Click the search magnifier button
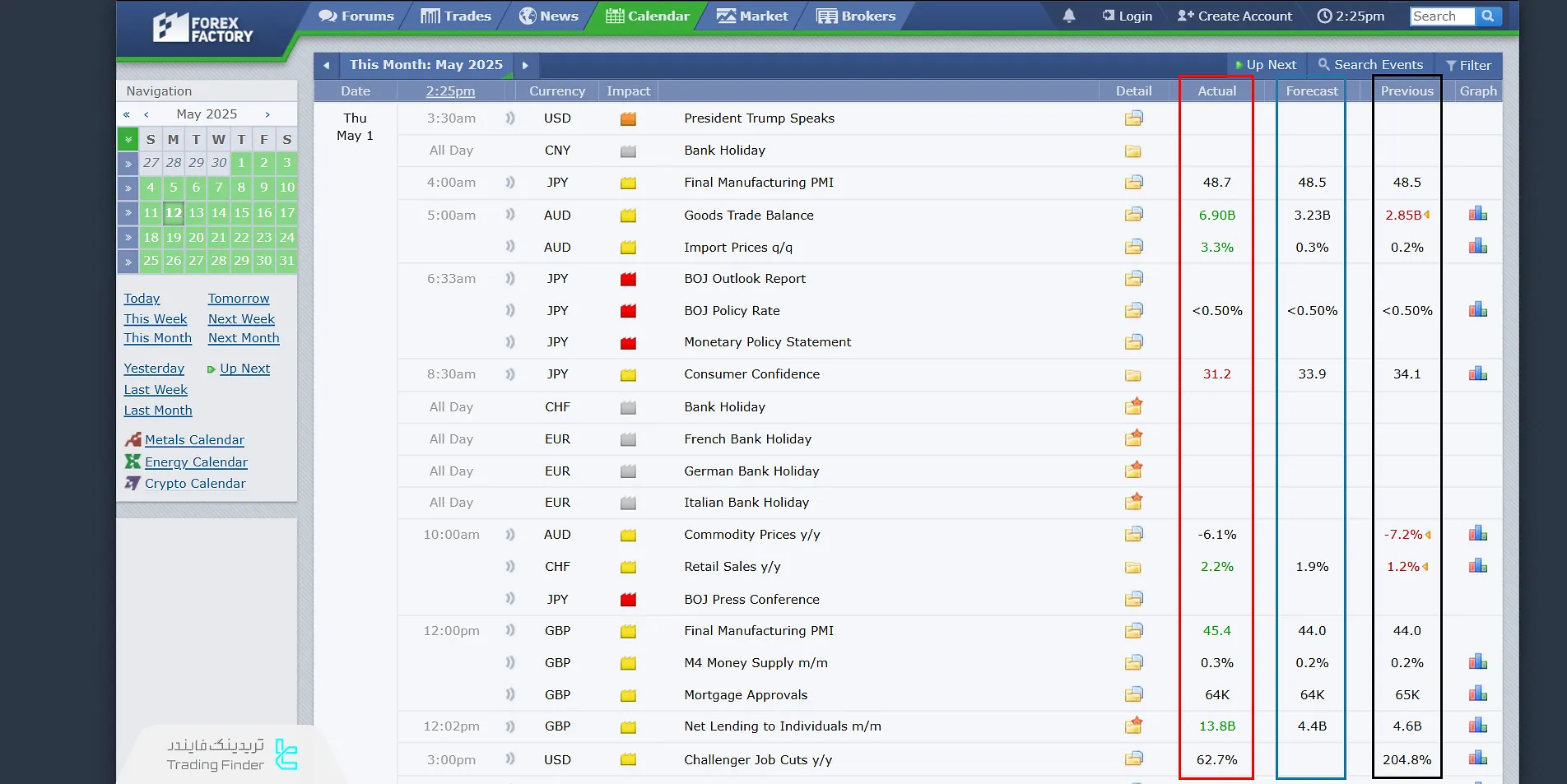This screenshot has height=784, width=1567. (1488, 16)
